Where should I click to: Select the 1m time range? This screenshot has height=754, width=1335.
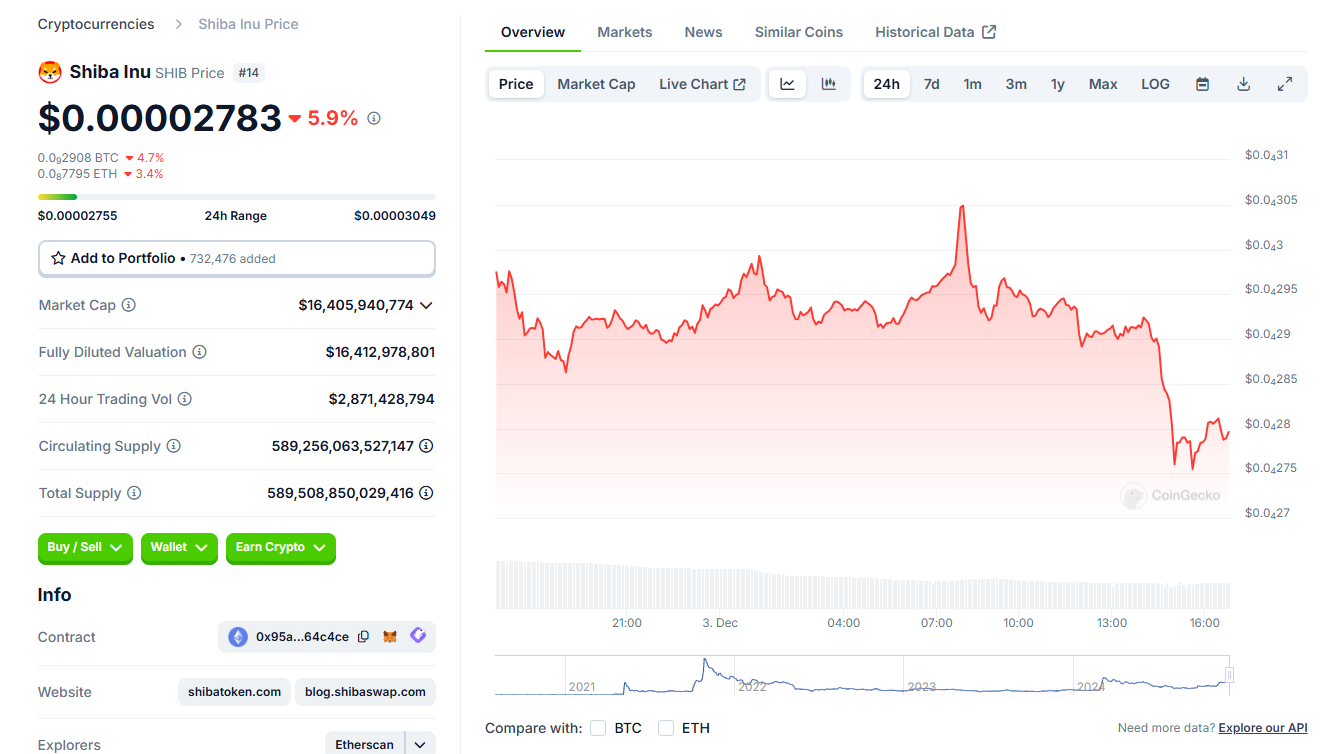pyautogui.click(x=973, y=84)
